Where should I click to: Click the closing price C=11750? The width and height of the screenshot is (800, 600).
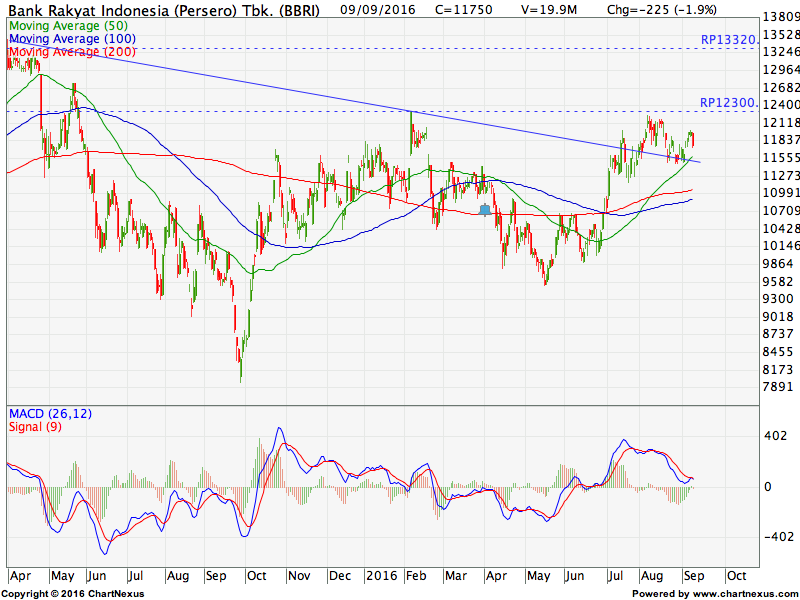coord(464,9)
